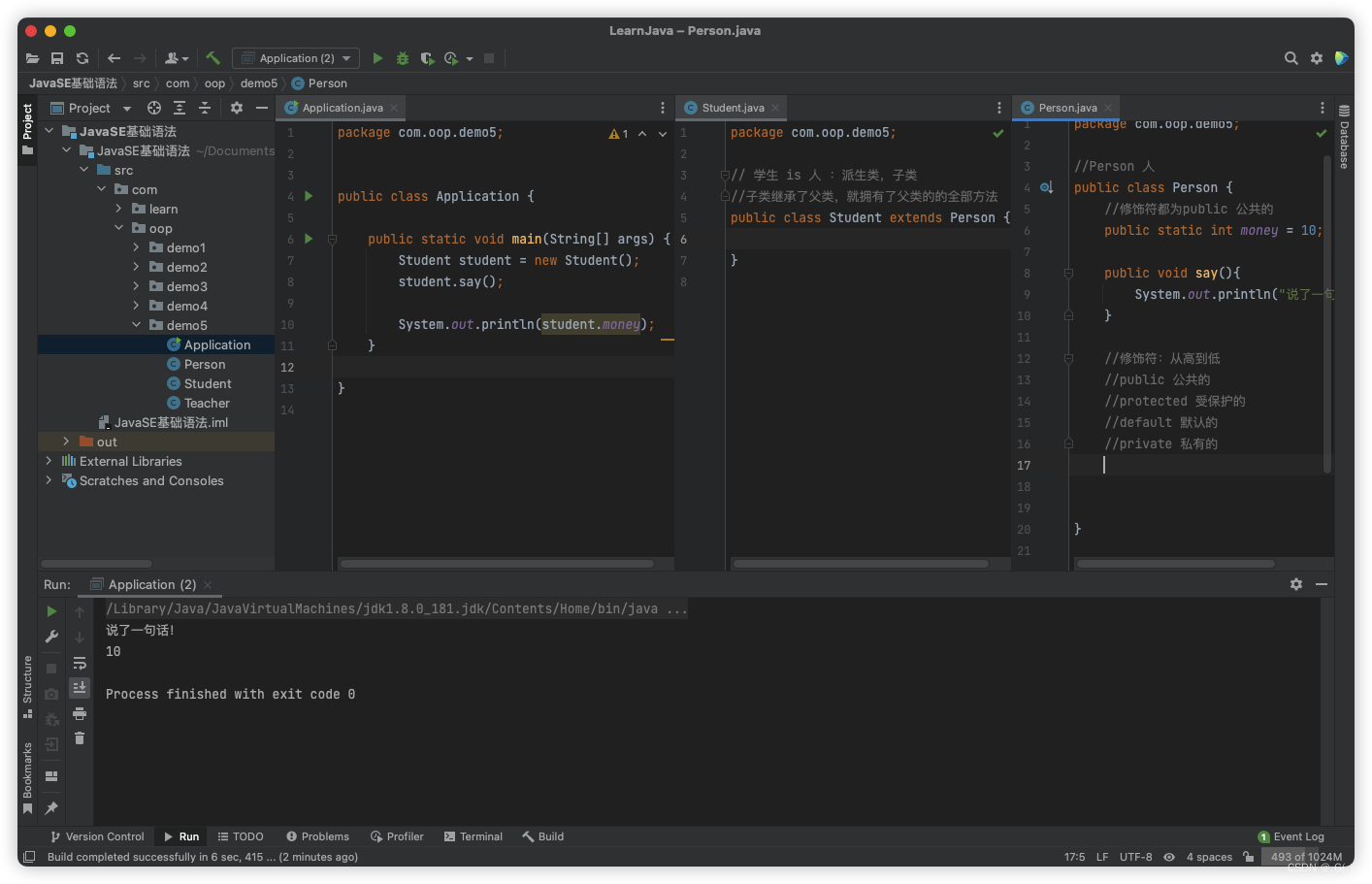
Task: Open the TODO tool window tab
Action: (241, 836)
